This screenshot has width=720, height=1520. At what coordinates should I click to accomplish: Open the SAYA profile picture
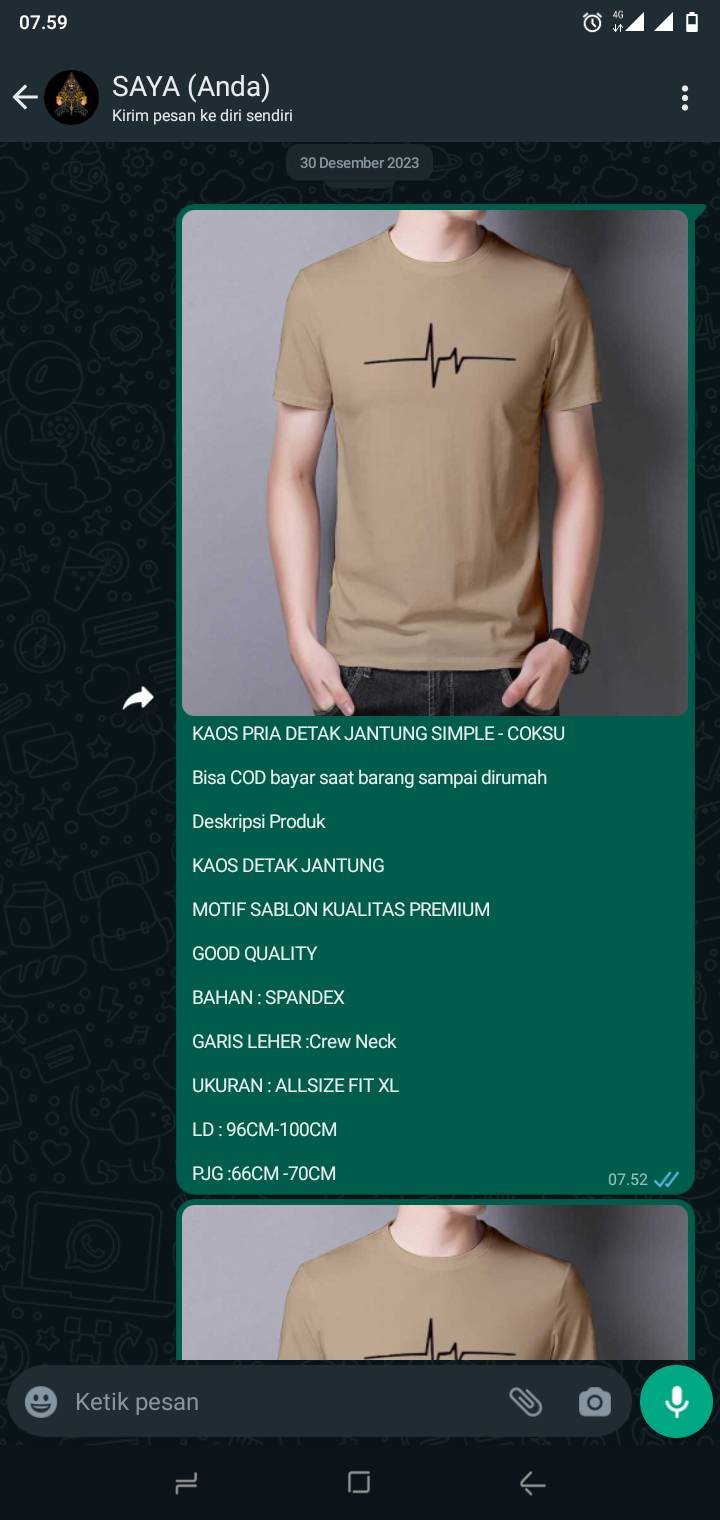coord(71,97)
